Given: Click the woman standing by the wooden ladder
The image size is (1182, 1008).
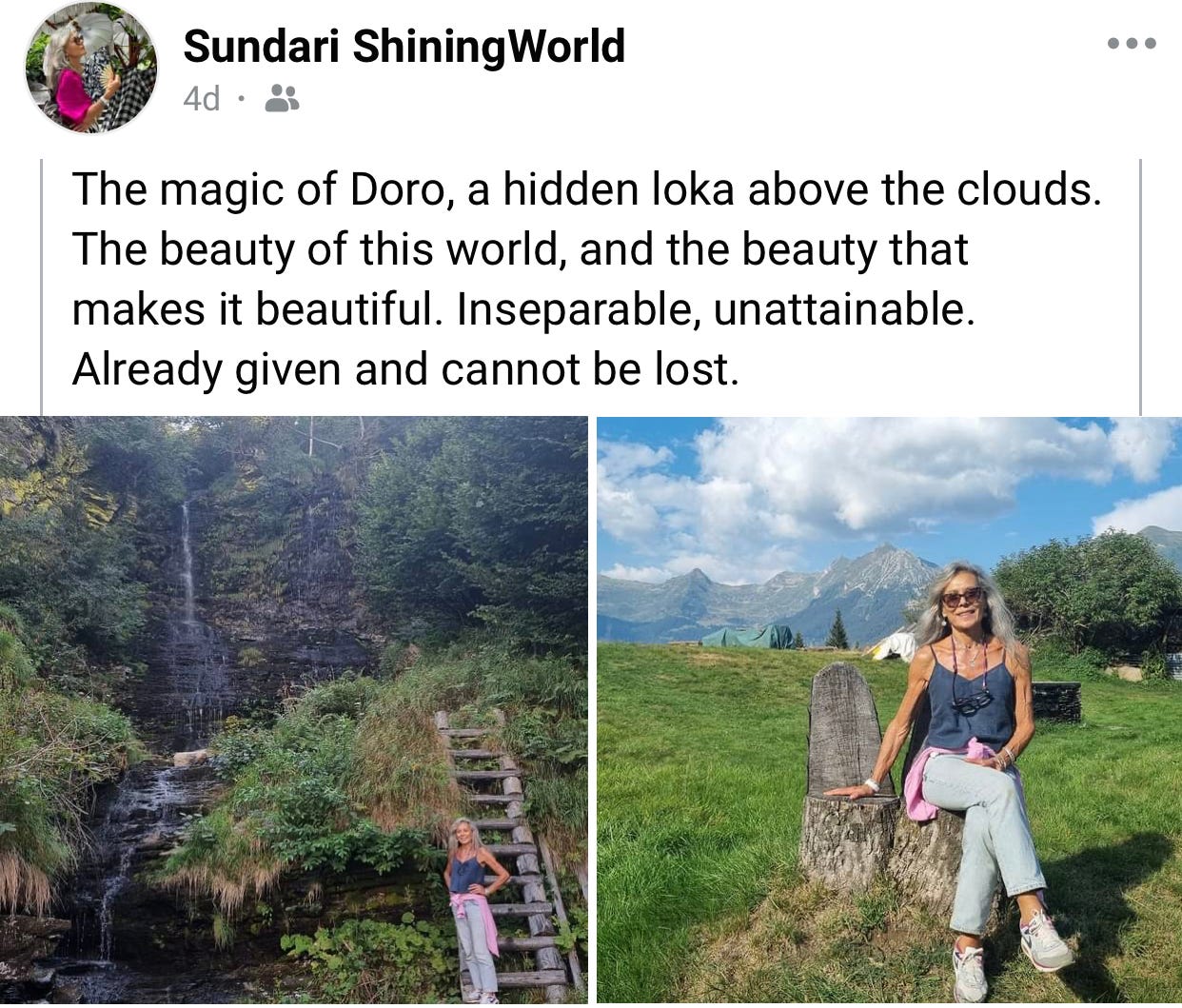Looking at the screenshot, I should (472, 909).
